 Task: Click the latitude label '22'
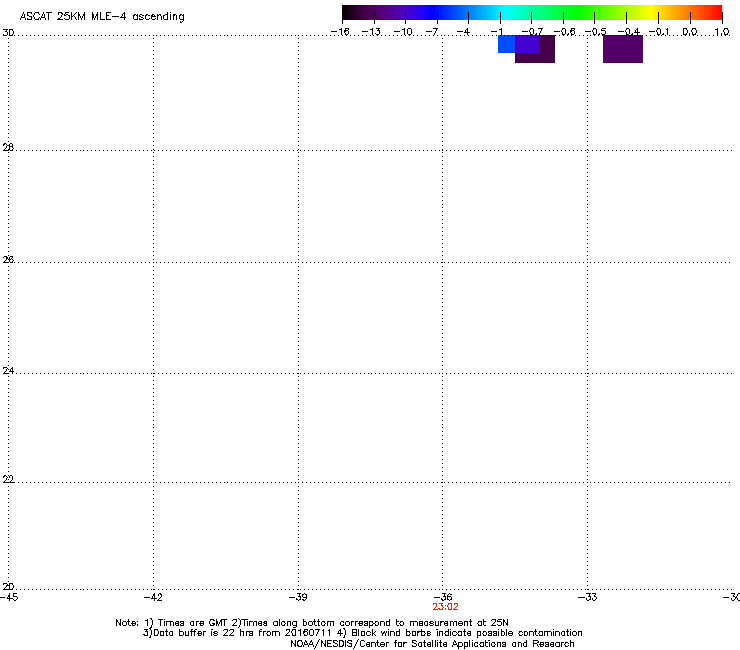pyautogui.click(x=8, y=479)
